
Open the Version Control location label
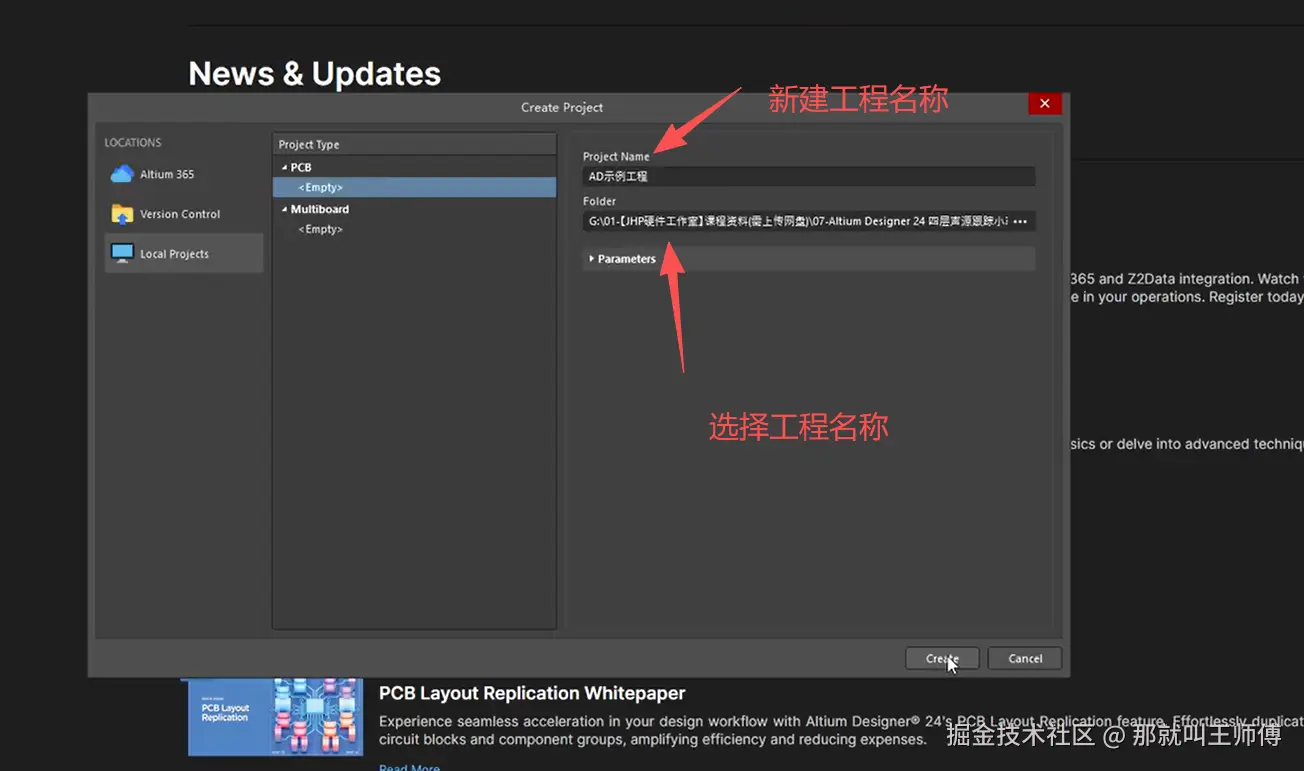[x=180, y=214]
